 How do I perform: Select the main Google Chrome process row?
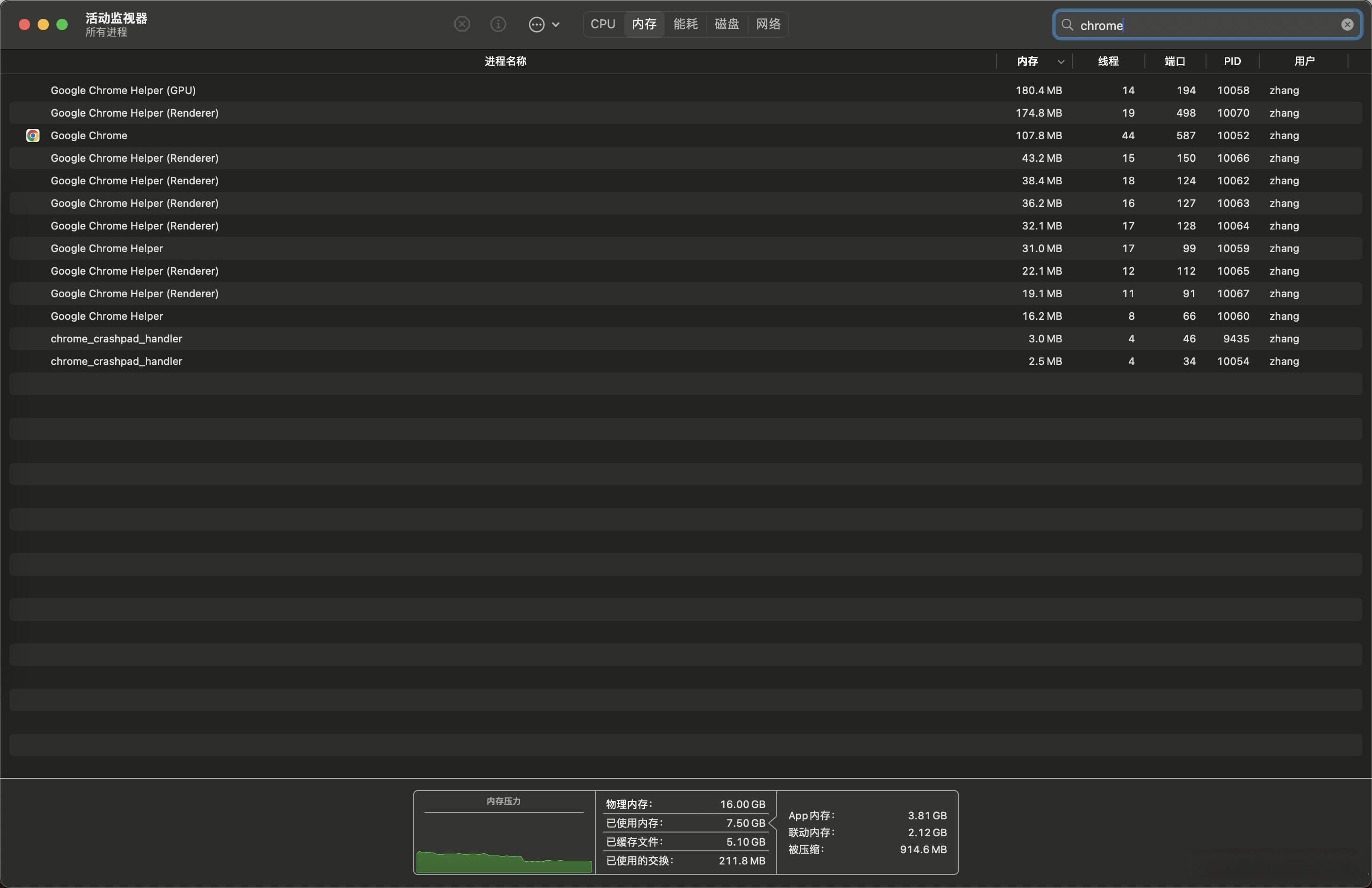[686, 135]
